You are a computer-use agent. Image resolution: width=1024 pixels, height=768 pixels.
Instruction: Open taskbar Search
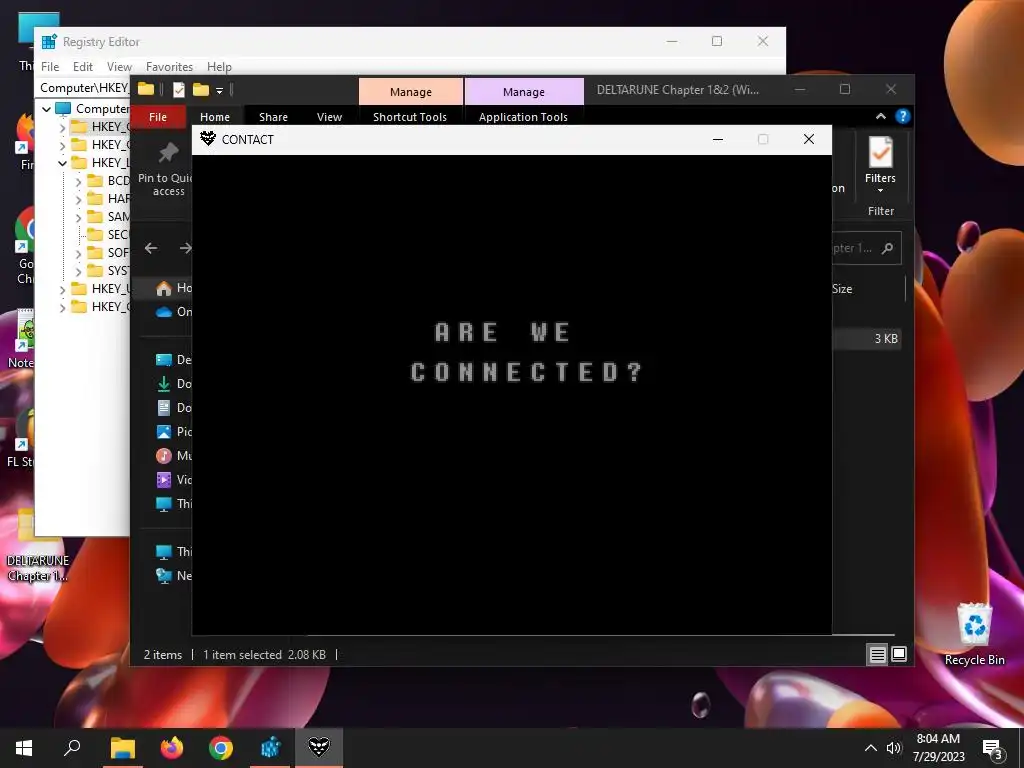72,748
